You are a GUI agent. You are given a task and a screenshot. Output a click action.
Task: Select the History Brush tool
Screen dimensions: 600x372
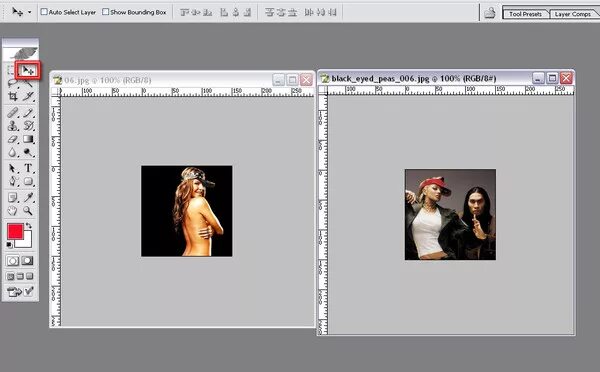pyautogui.click(x=28, y=126)
